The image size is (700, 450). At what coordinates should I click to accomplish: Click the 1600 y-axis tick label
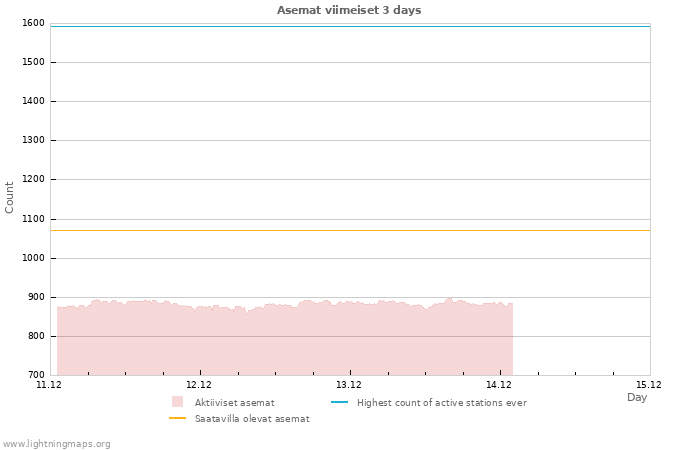pos(33,23)
